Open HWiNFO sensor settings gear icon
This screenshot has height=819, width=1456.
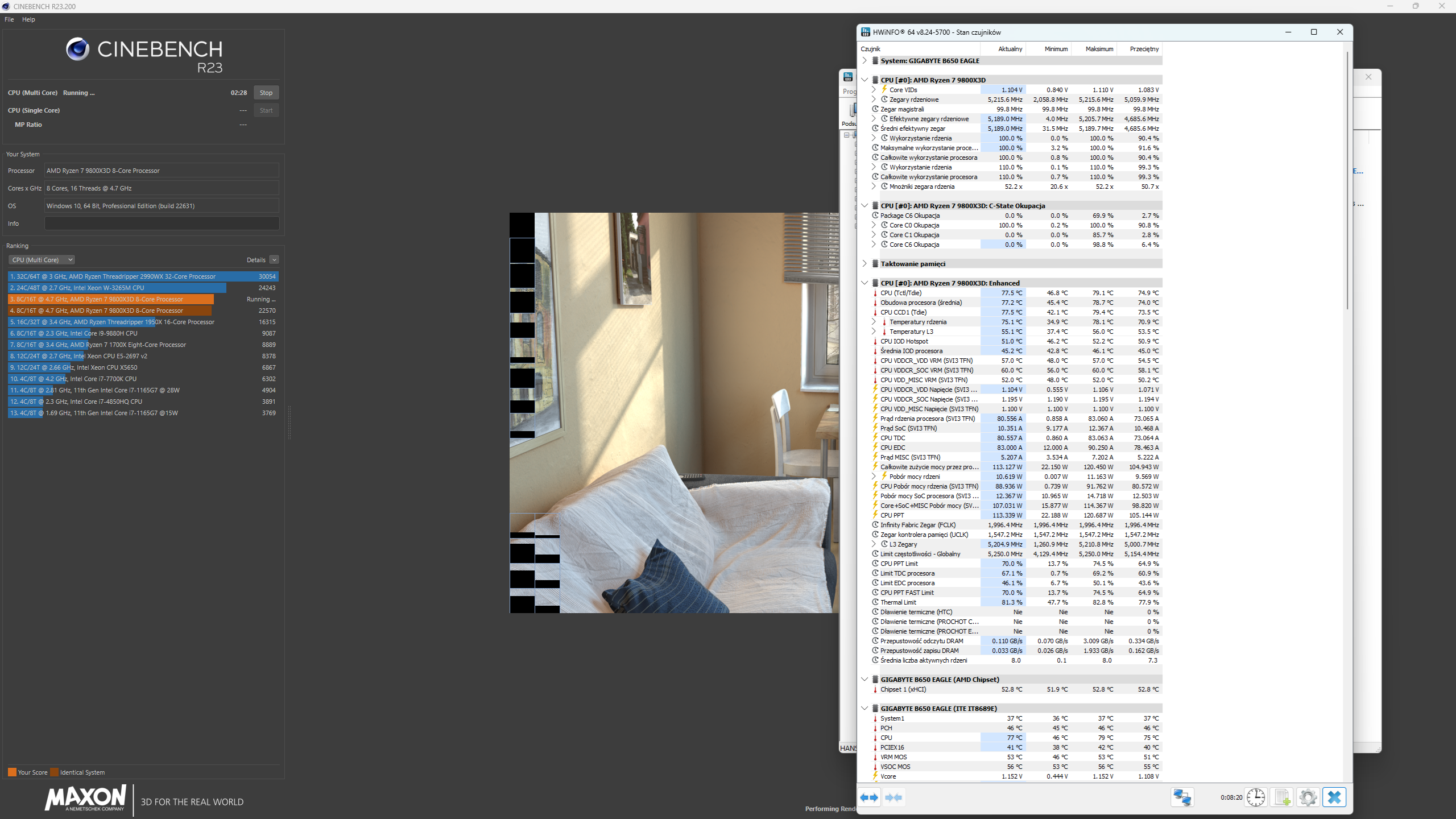pyautogui.click(x=1308, y=797)
